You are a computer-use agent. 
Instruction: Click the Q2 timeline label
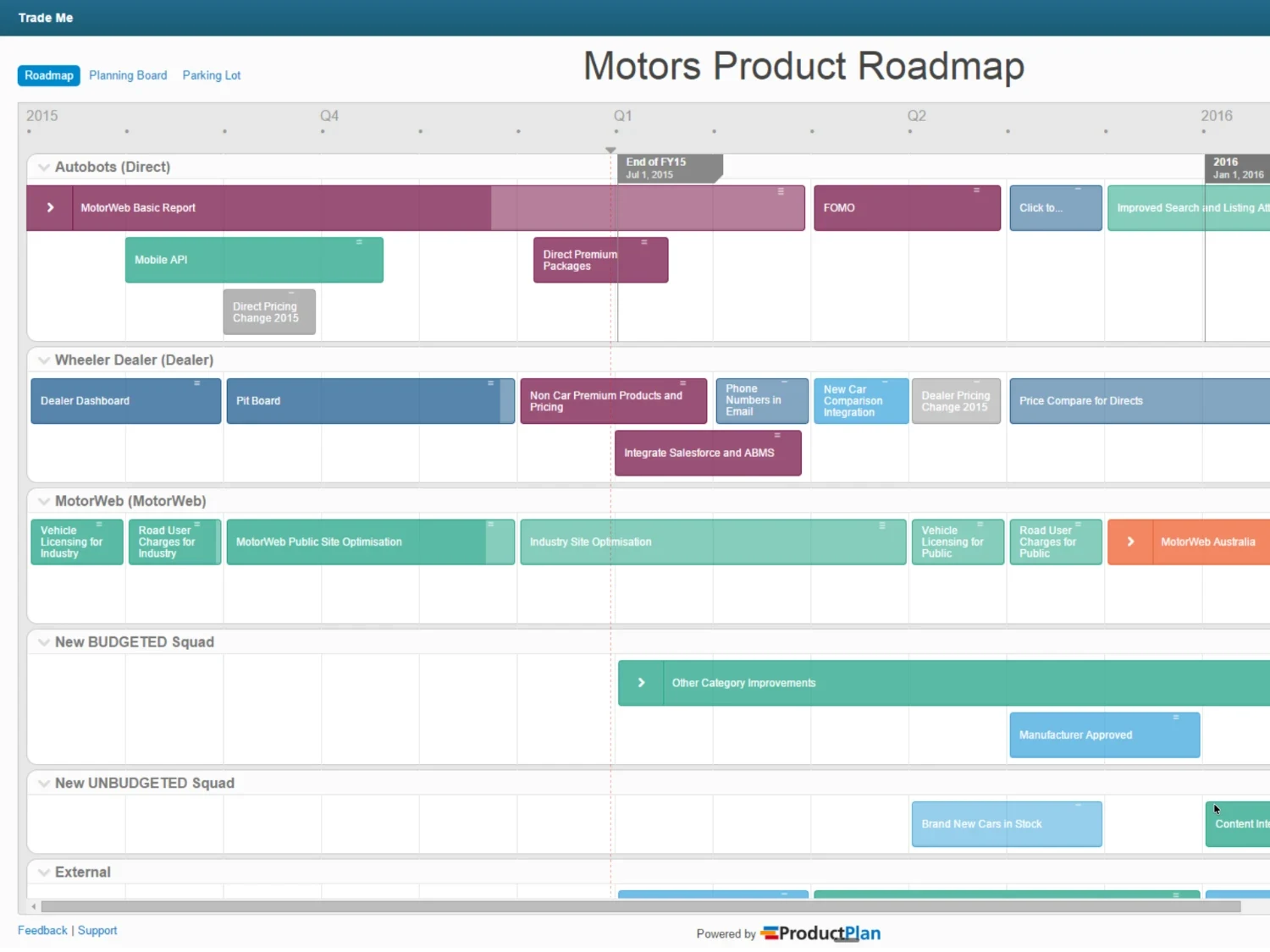pyautogui.click(x=917, y=116)
